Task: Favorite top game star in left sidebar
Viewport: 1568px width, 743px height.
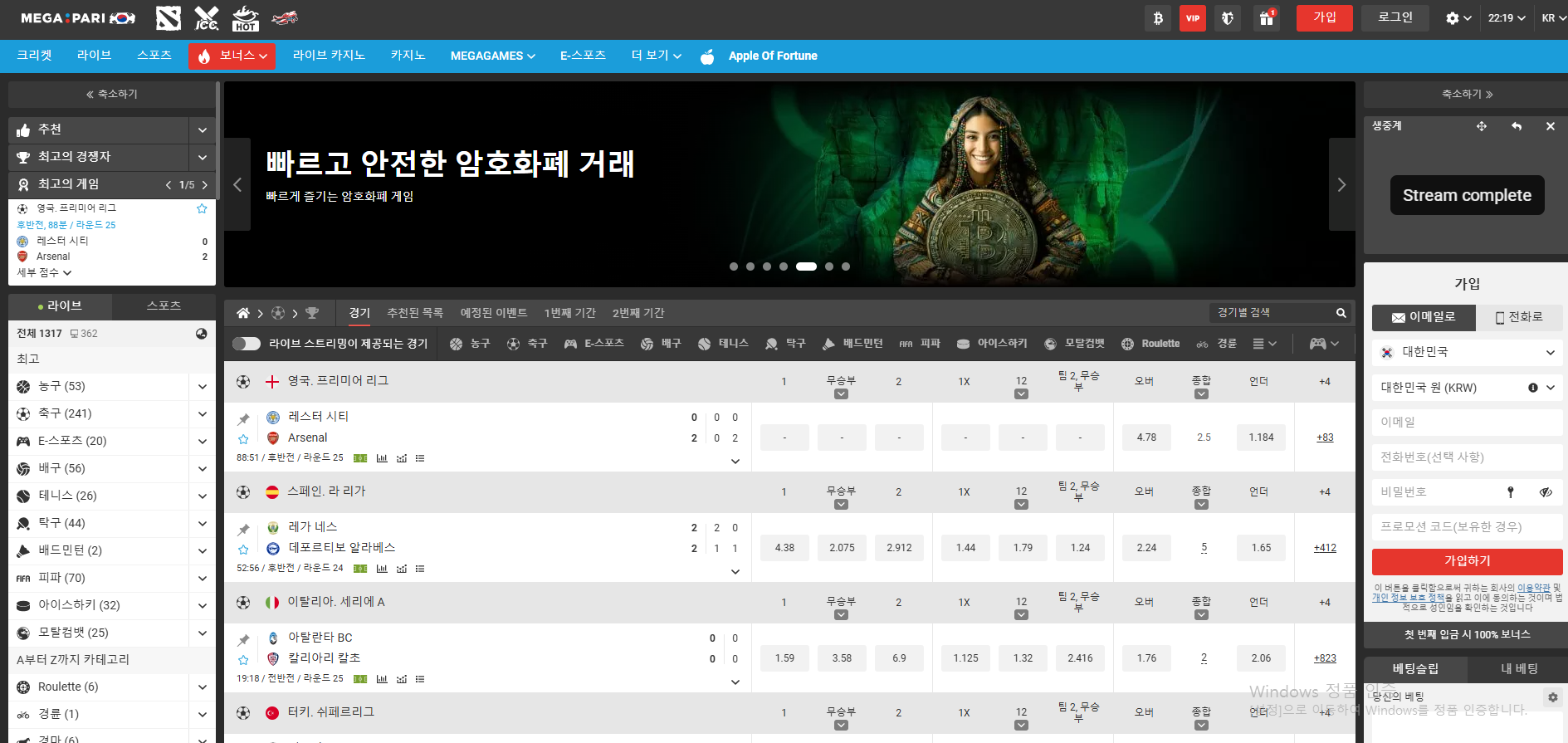Action: pos(202,208)
